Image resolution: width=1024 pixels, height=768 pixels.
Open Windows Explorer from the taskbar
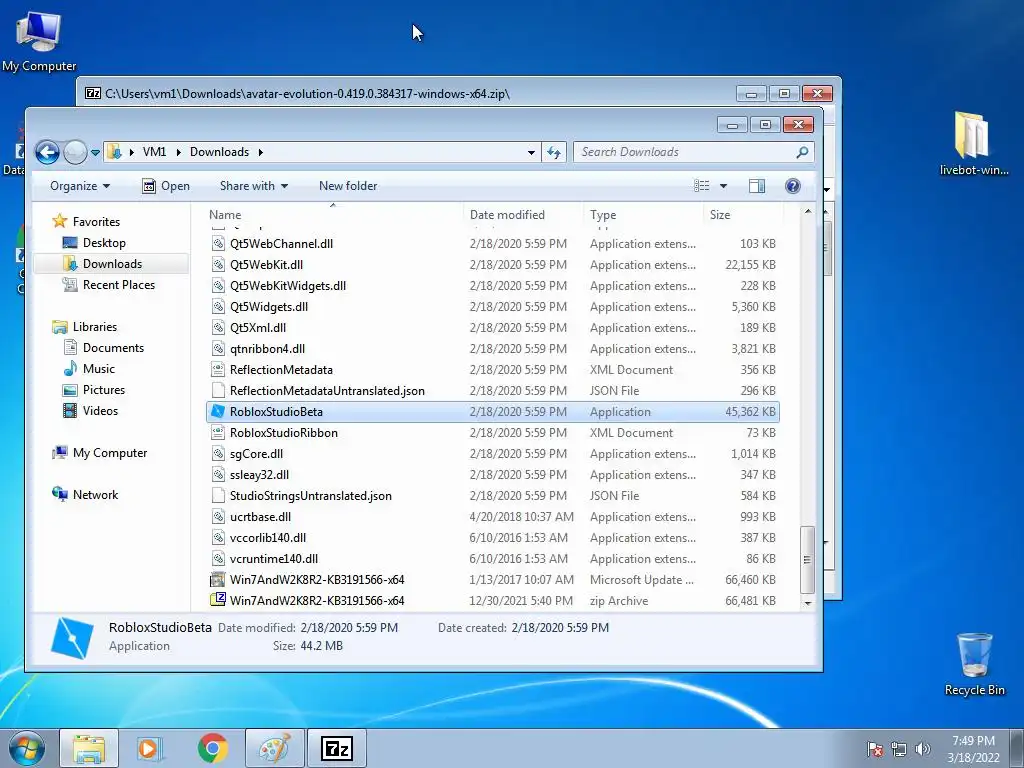[x=89, y=748]
